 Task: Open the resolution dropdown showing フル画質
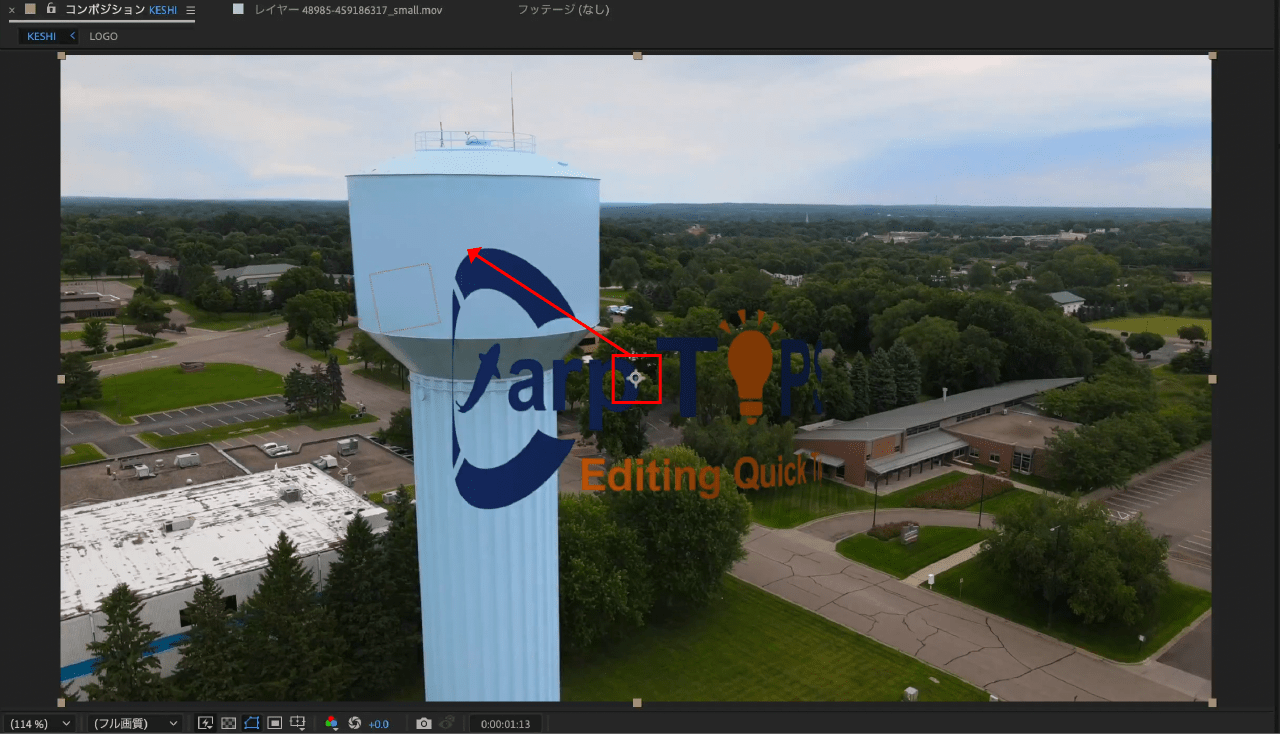(135, 723)
